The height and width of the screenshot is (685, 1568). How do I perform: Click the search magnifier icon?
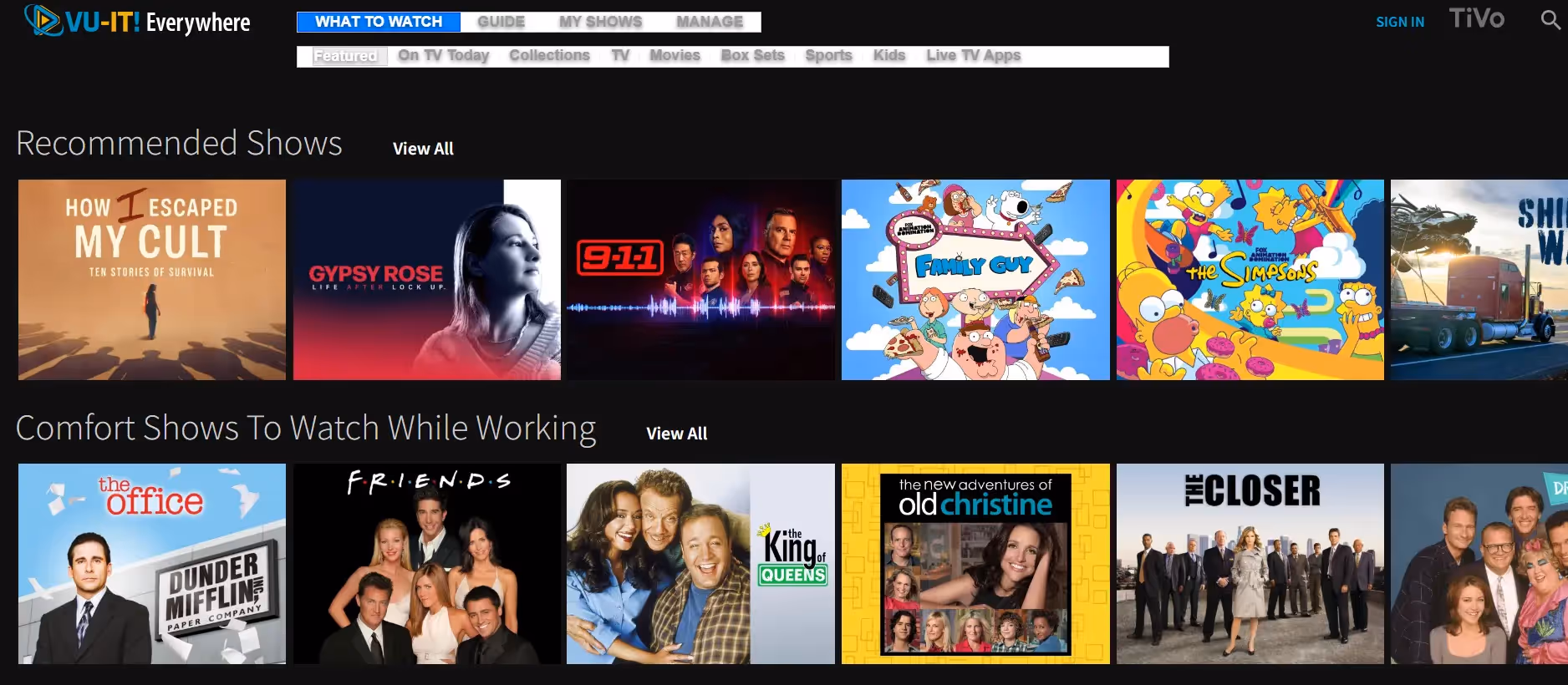[x=1550, y=19]
